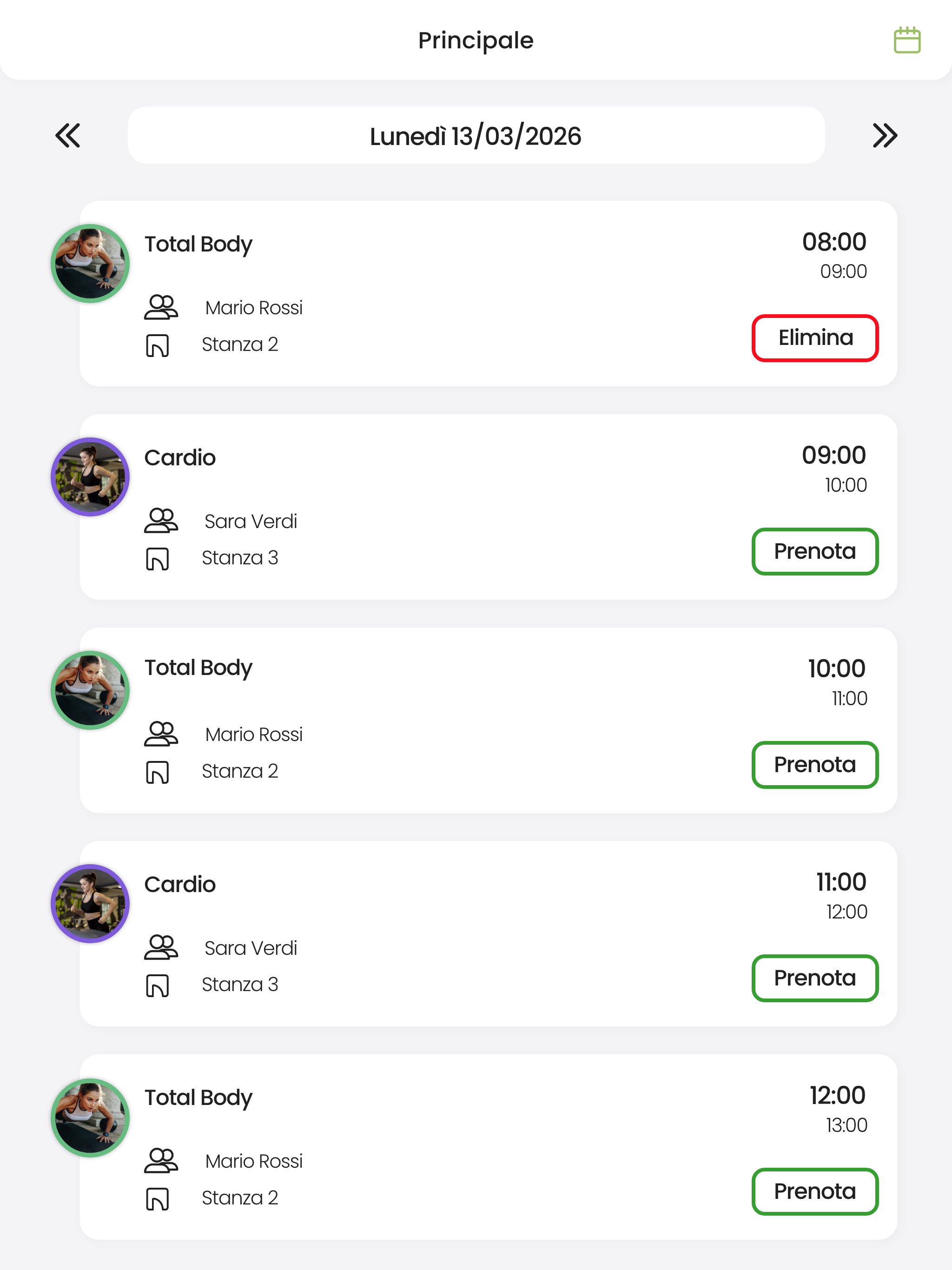The width and height of the screenshot is (952, 1270).
Task: Book the 10:00 Total Body class with Prenota
Action: click(815, 765)
